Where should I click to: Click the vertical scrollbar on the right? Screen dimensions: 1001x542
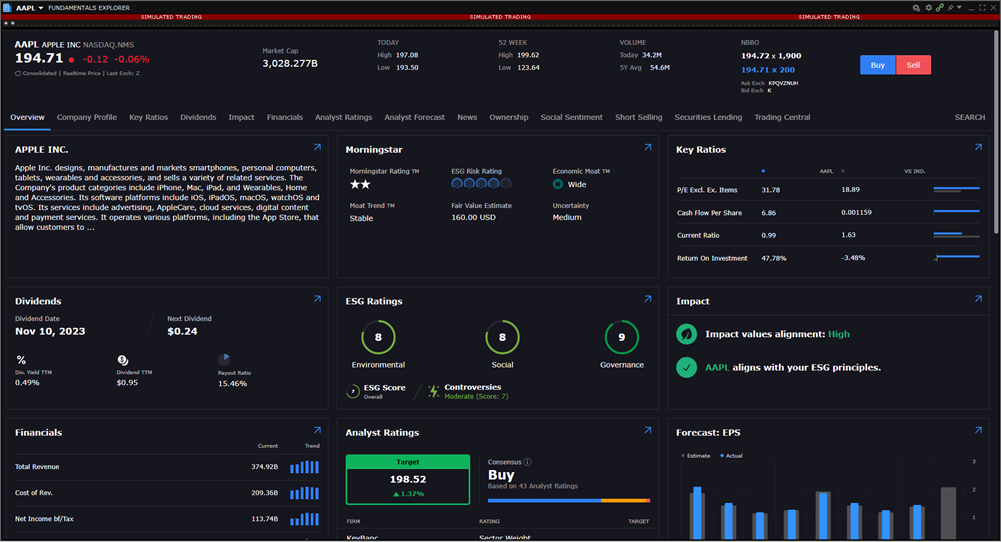coord(997,131)
